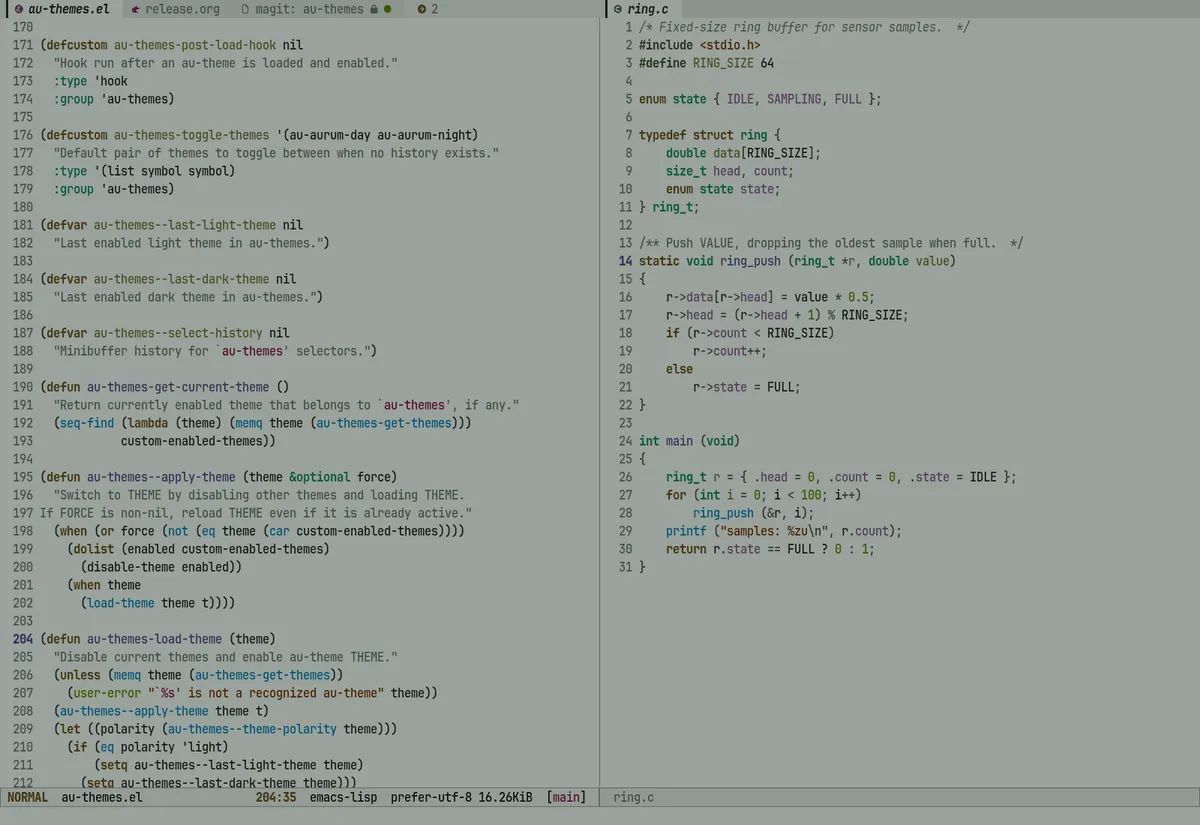This screenshot has width=1200, height=825.
Task: Click the C file icon on ring.c tab
Action: [x=618, y=9]
